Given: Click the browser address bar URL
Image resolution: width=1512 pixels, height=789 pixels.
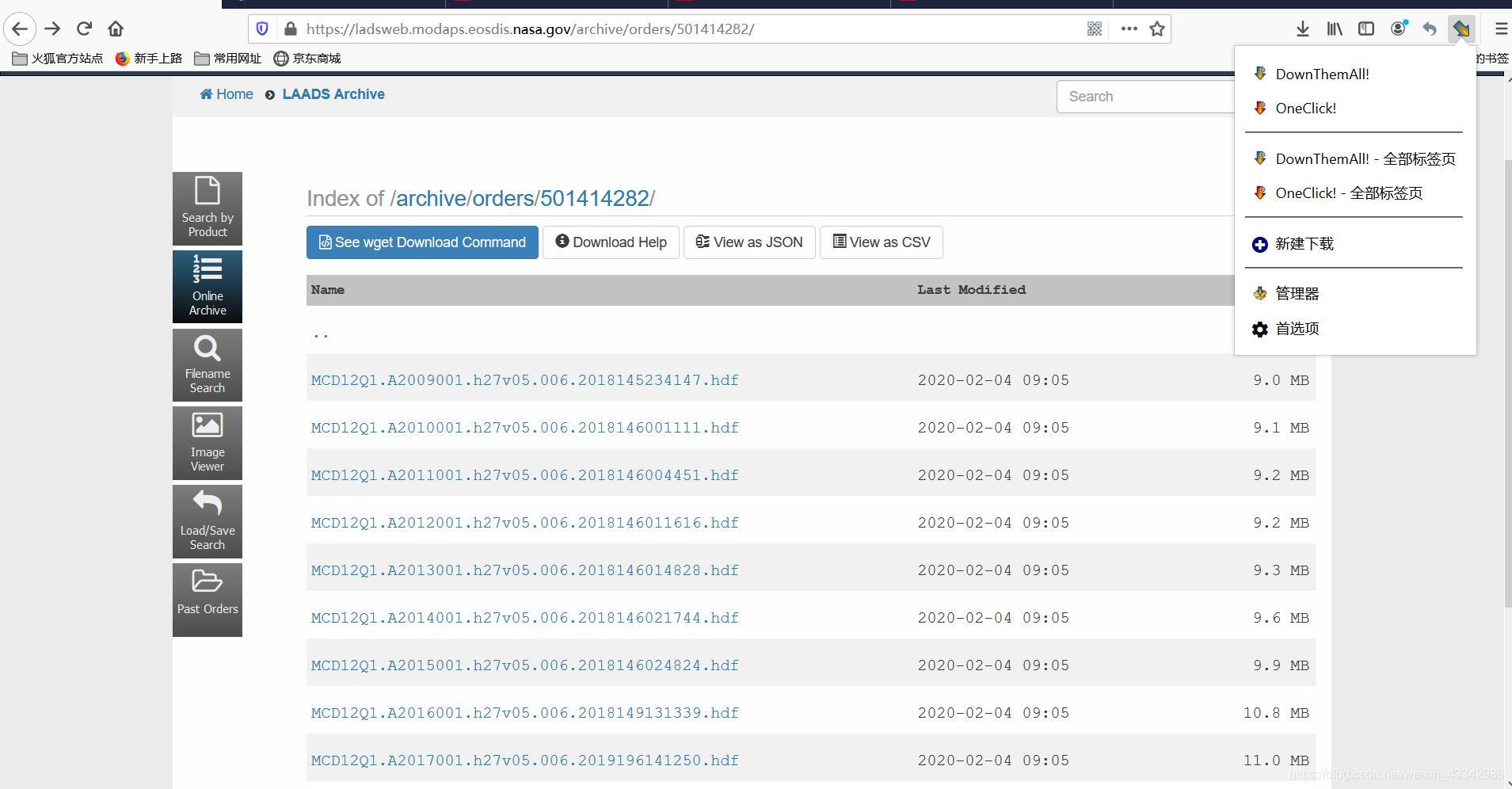Looking at the screenshot, I should pos(530,29).
